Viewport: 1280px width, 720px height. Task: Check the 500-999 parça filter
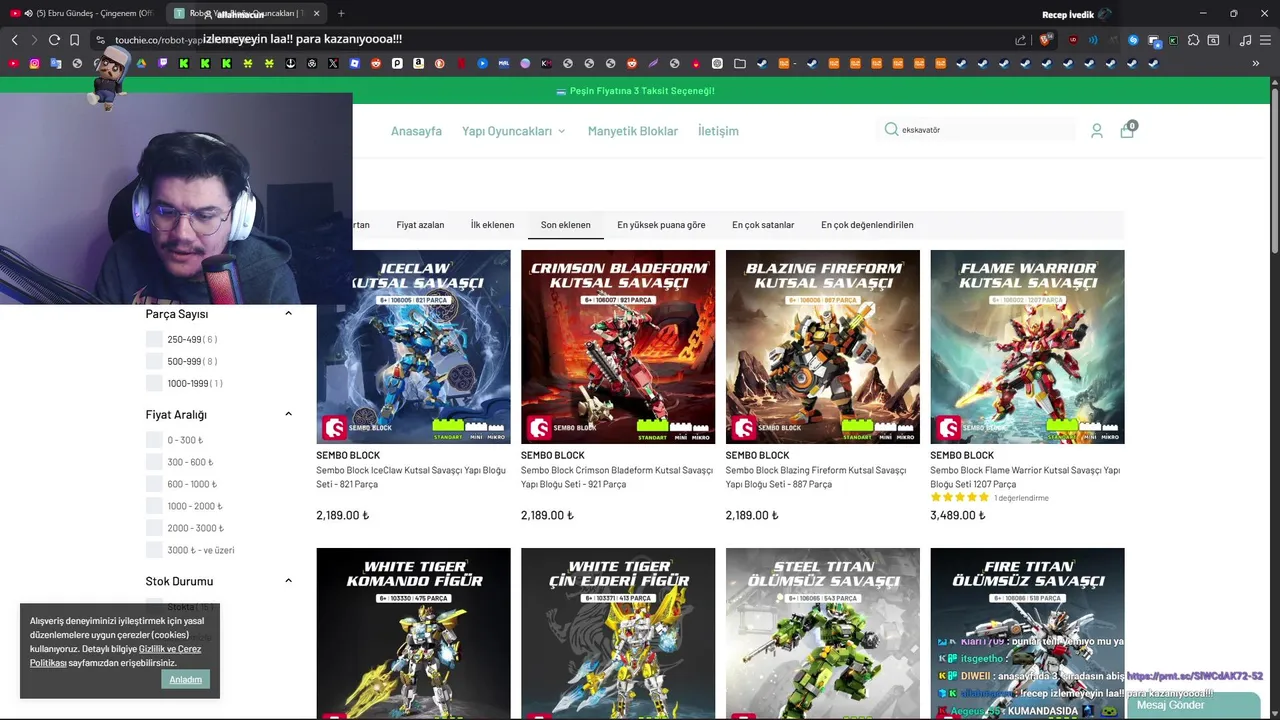pos(154,361)
